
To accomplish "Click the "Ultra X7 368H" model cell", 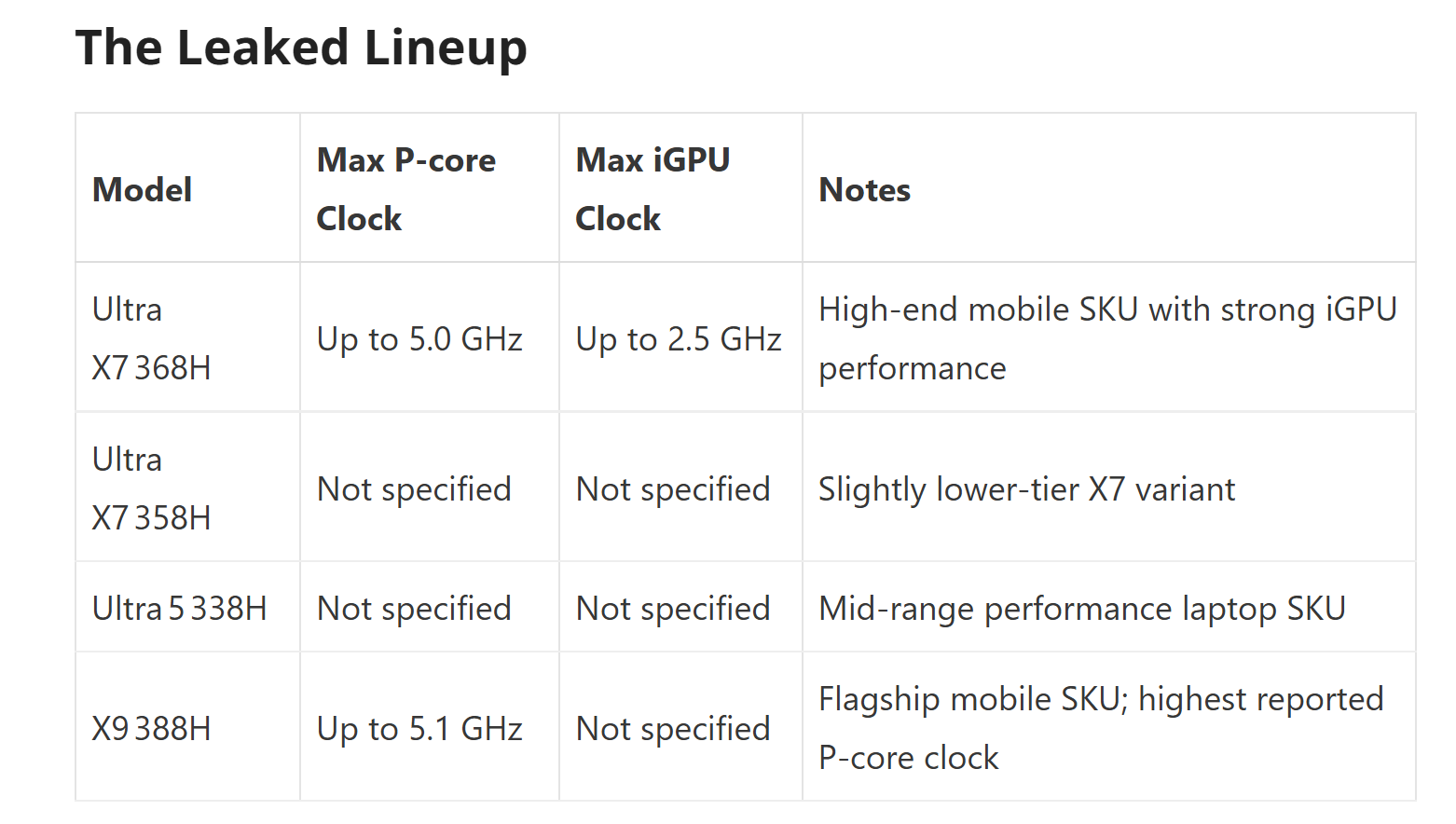I will (x=151, y=338).
